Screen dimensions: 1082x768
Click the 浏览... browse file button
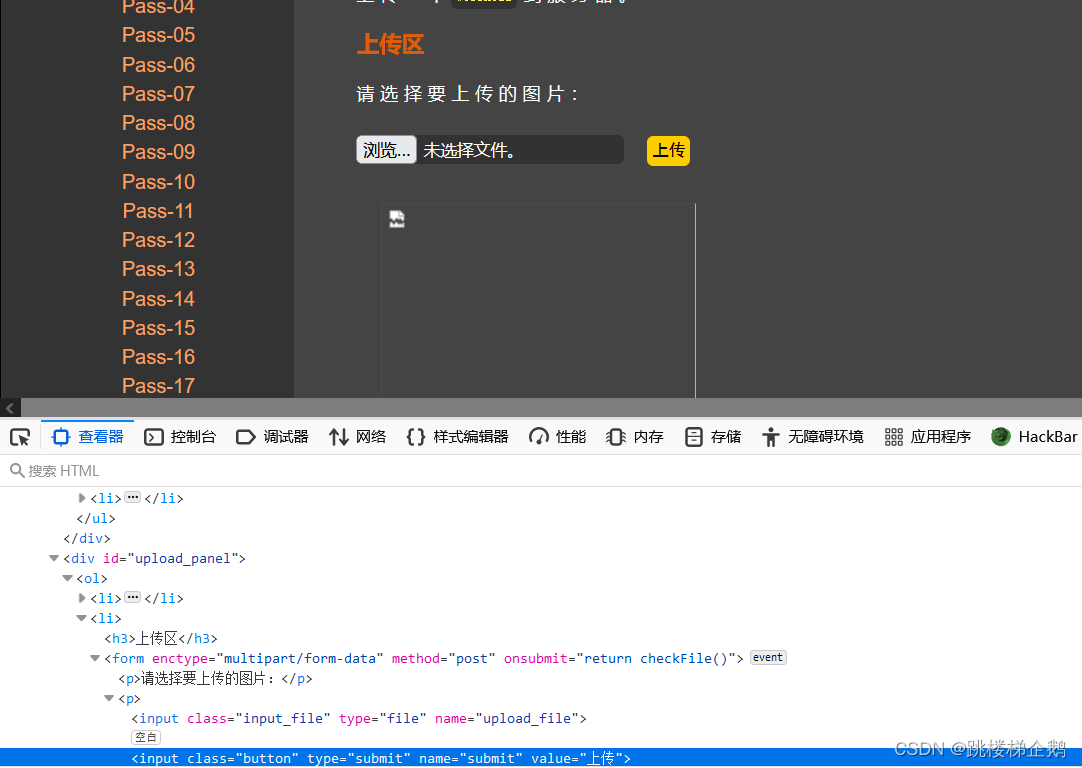click(386, 150)
